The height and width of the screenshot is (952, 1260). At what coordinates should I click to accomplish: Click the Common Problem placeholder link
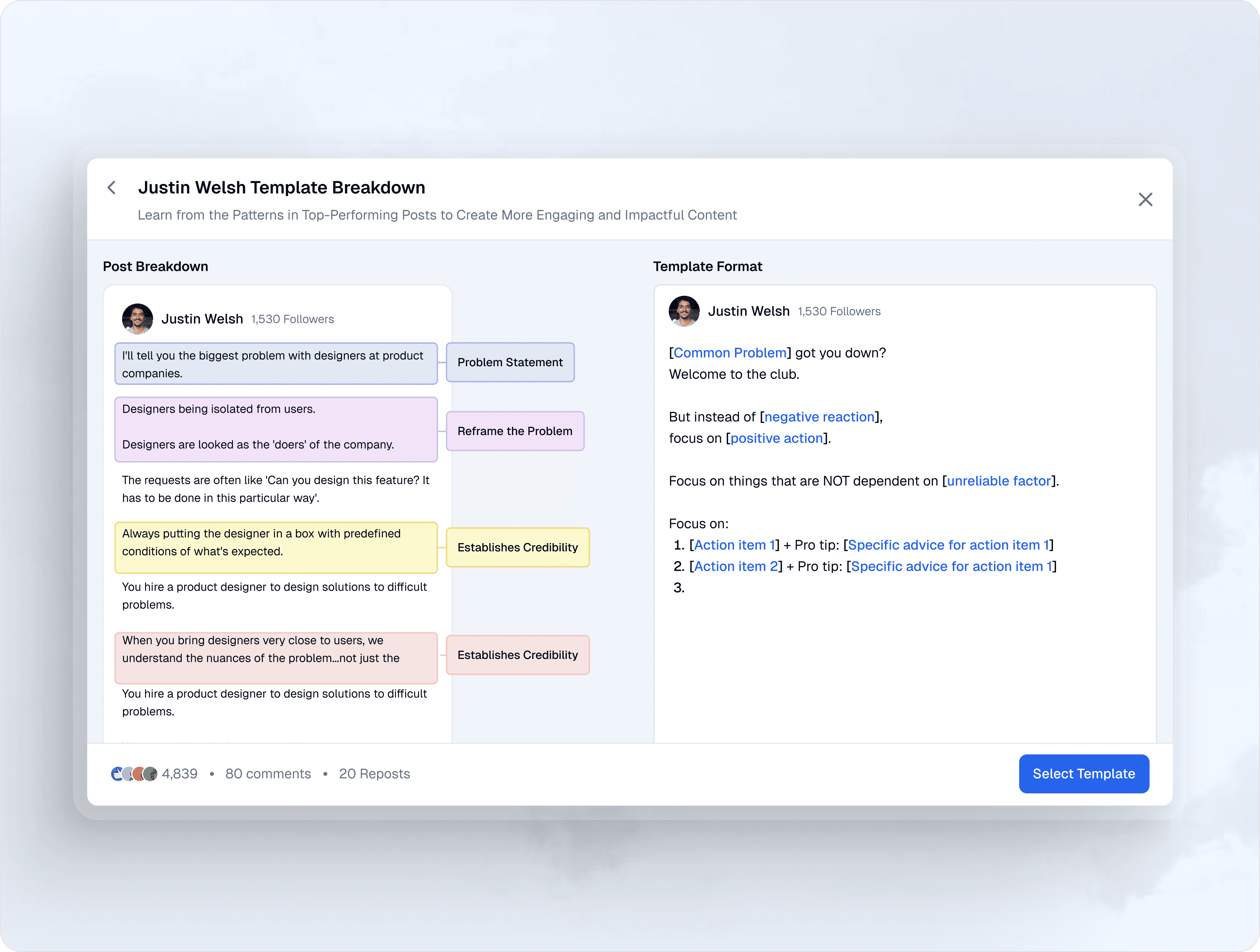[730, 353]
